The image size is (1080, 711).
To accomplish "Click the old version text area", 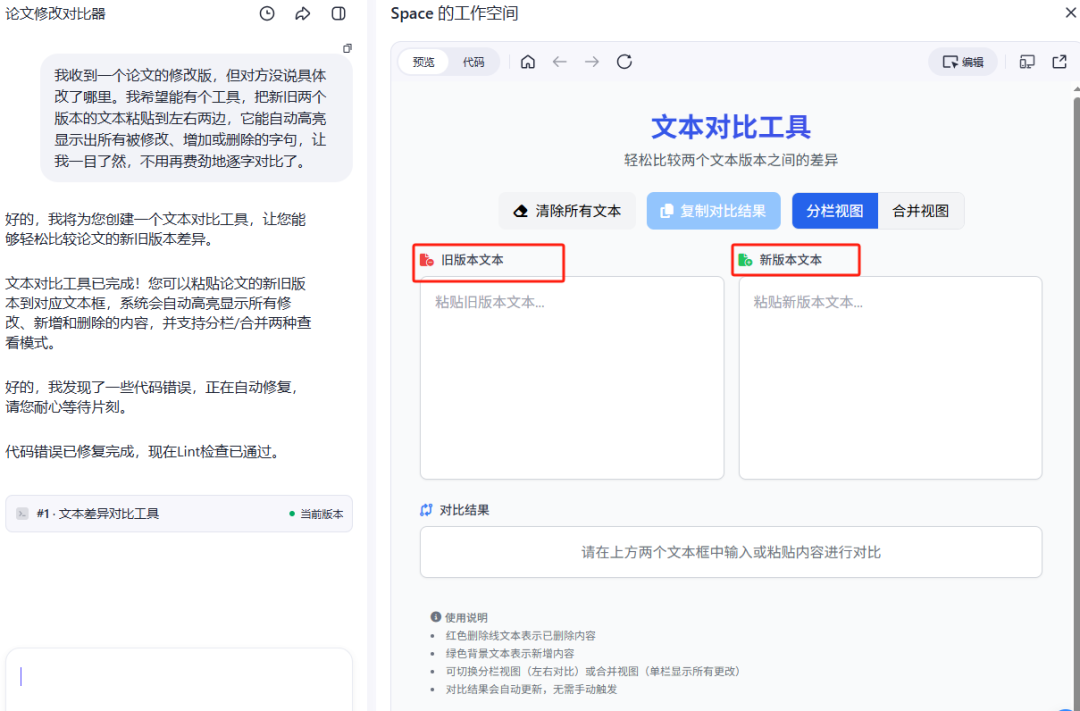I will pos(572,378).
